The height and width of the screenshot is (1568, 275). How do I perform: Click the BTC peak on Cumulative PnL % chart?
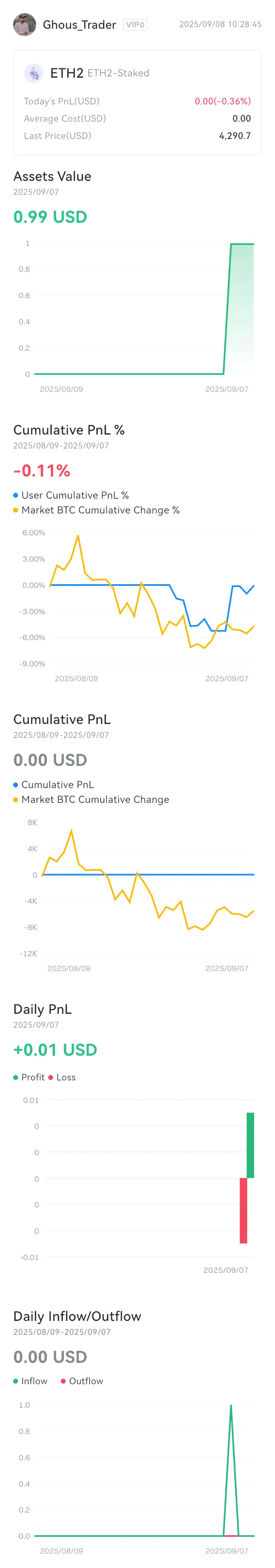pos(78,536)
